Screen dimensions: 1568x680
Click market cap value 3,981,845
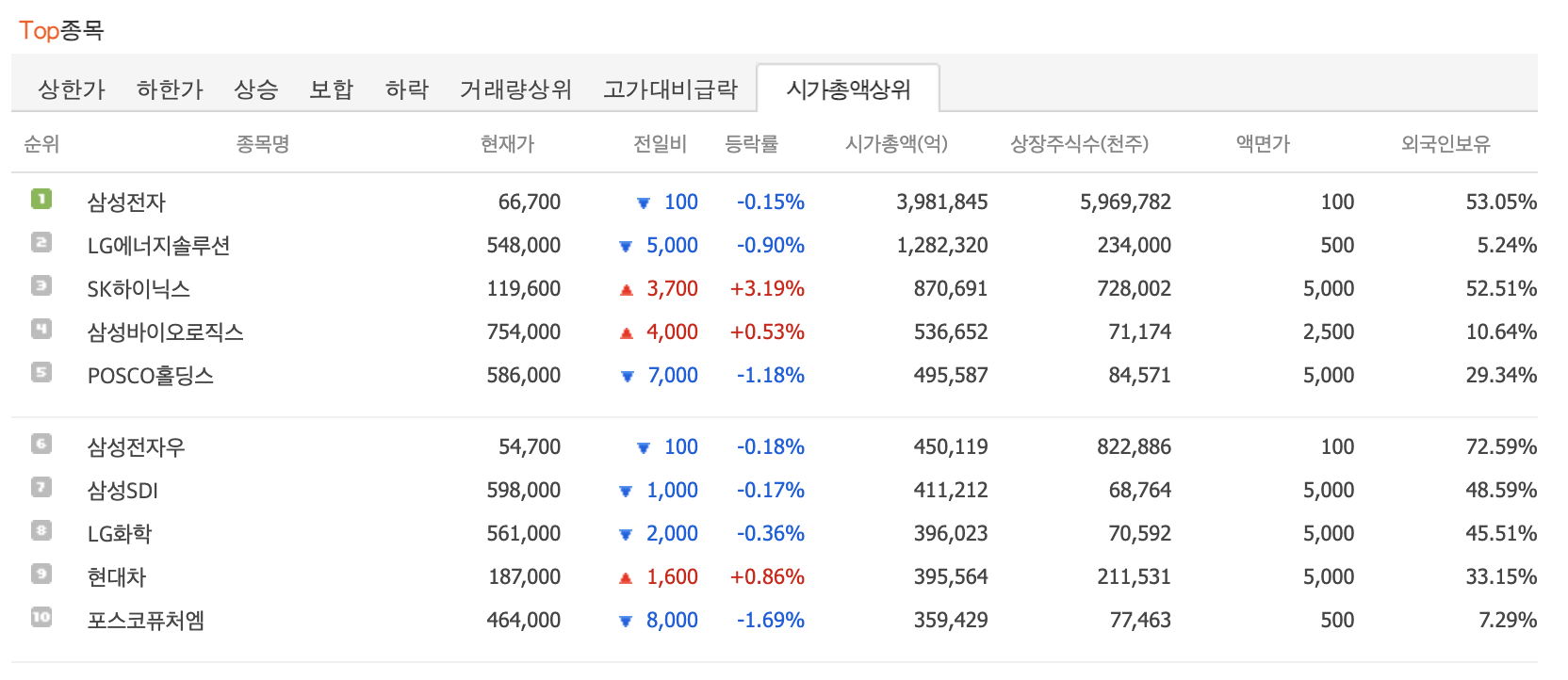point(942,202)
